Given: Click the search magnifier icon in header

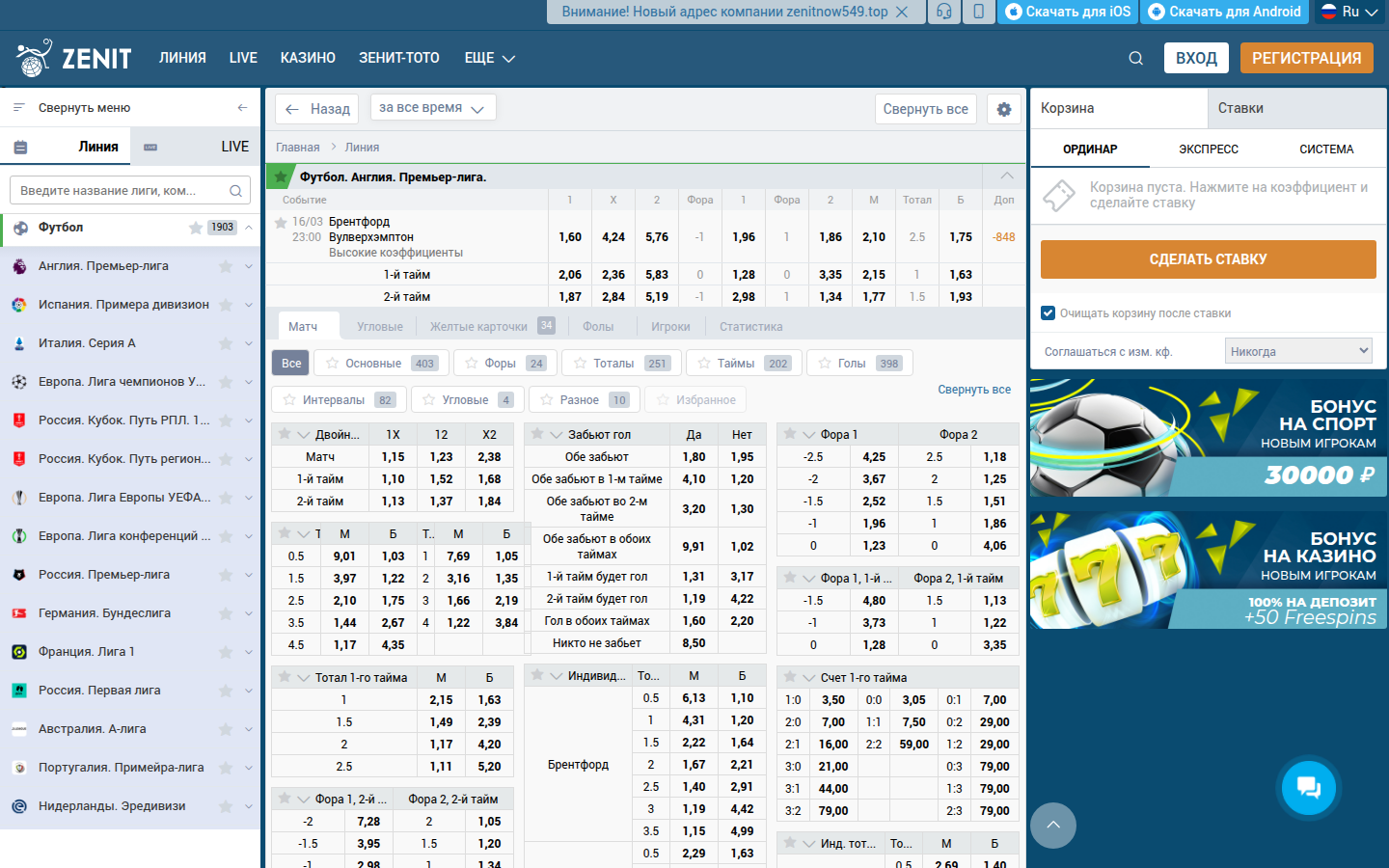Looking at the screenshot, I should [x=1135, y=59].
